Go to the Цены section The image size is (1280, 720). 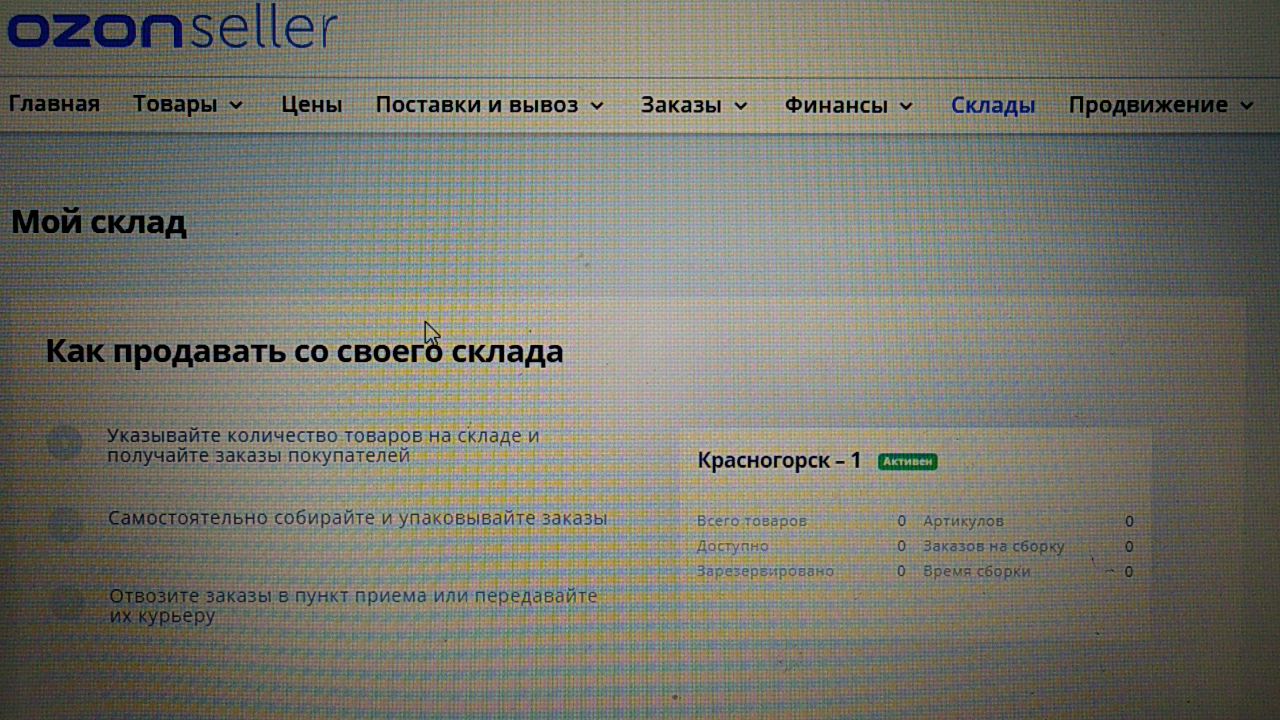coord(311,105)
